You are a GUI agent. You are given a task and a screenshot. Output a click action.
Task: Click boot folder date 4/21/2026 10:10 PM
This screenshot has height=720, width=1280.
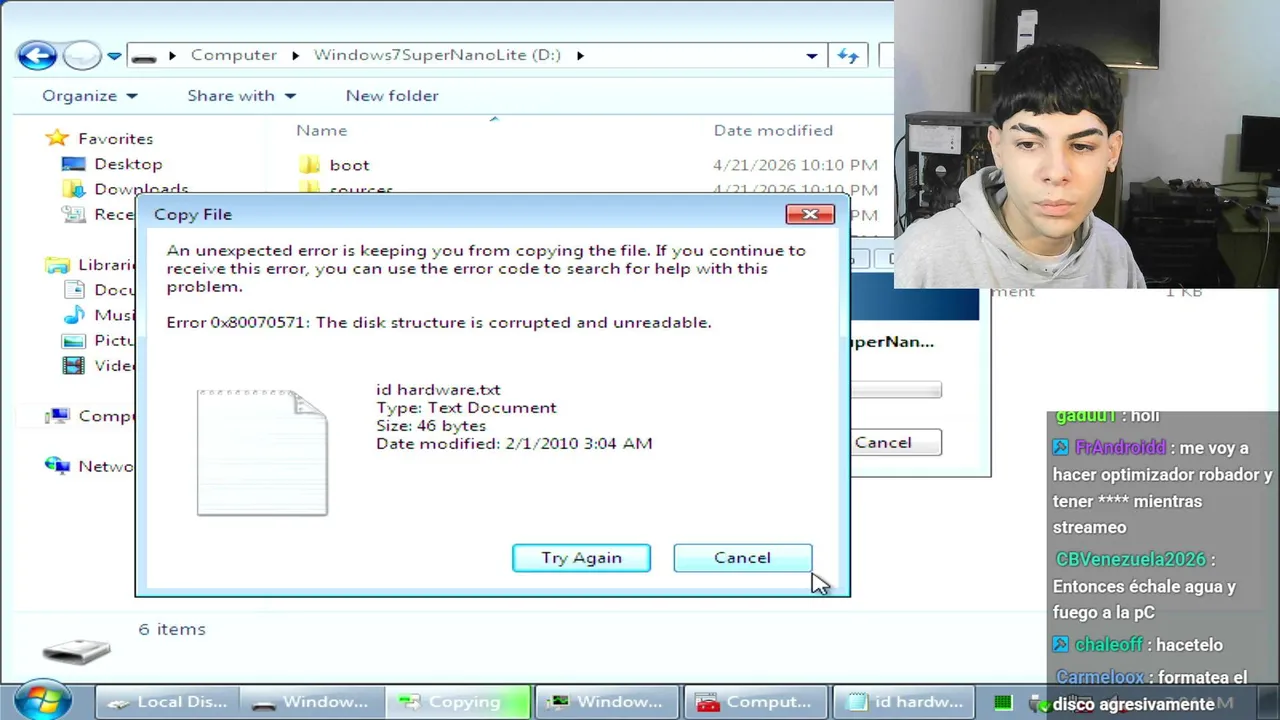click(795, 165)
